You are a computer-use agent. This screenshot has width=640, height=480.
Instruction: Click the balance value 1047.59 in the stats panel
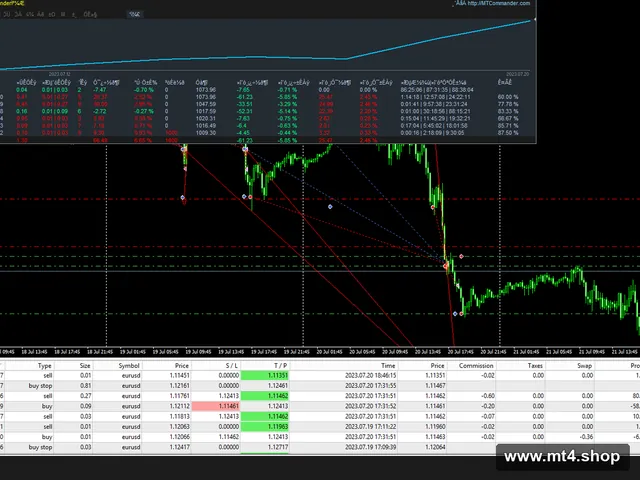(206, 104)
